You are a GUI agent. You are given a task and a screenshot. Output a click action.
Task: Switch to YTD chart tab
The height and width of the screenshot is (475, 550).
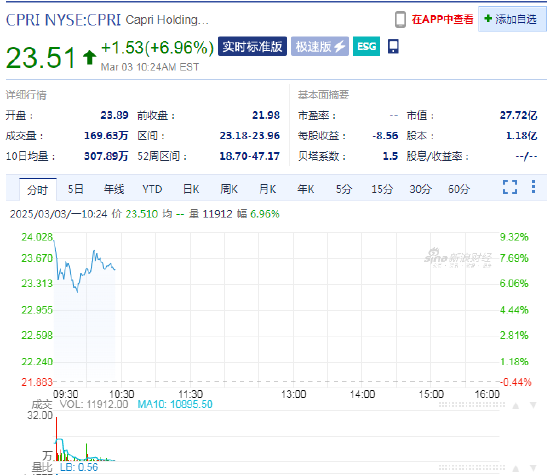click(x=152, y=189)
